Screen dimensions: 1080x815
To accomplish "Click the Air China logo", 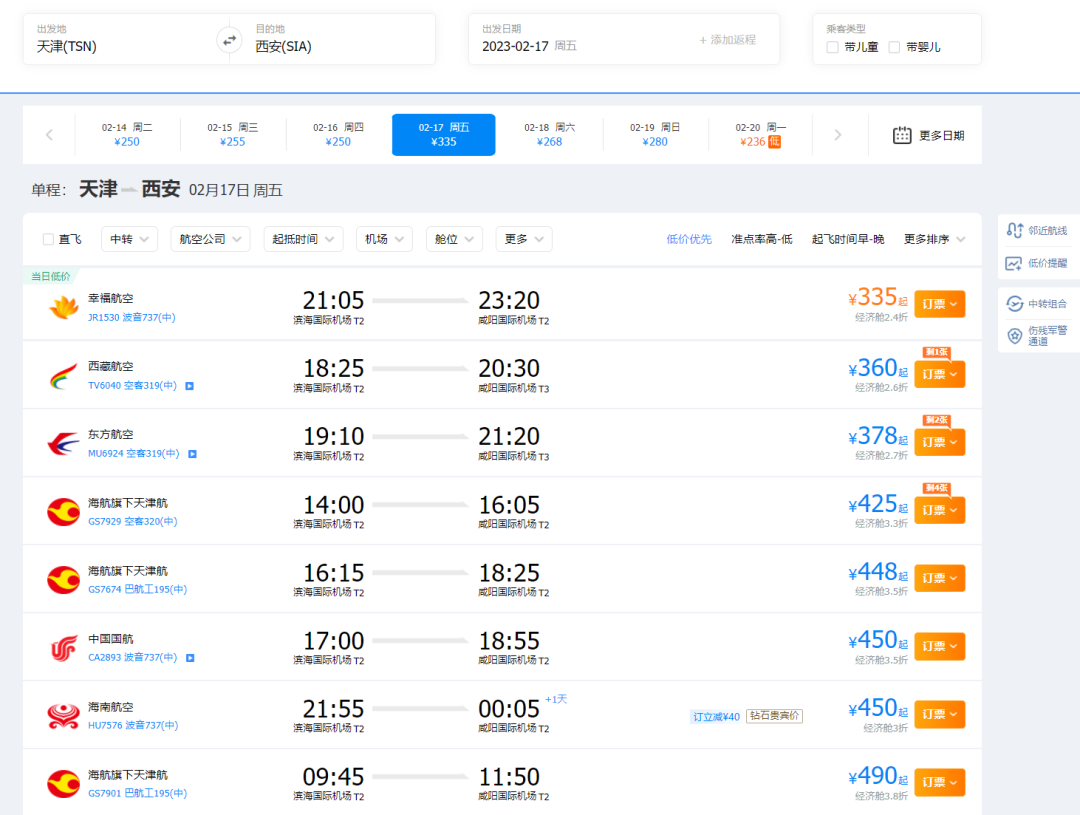I will pyautogui.click(x=63, y=648).
